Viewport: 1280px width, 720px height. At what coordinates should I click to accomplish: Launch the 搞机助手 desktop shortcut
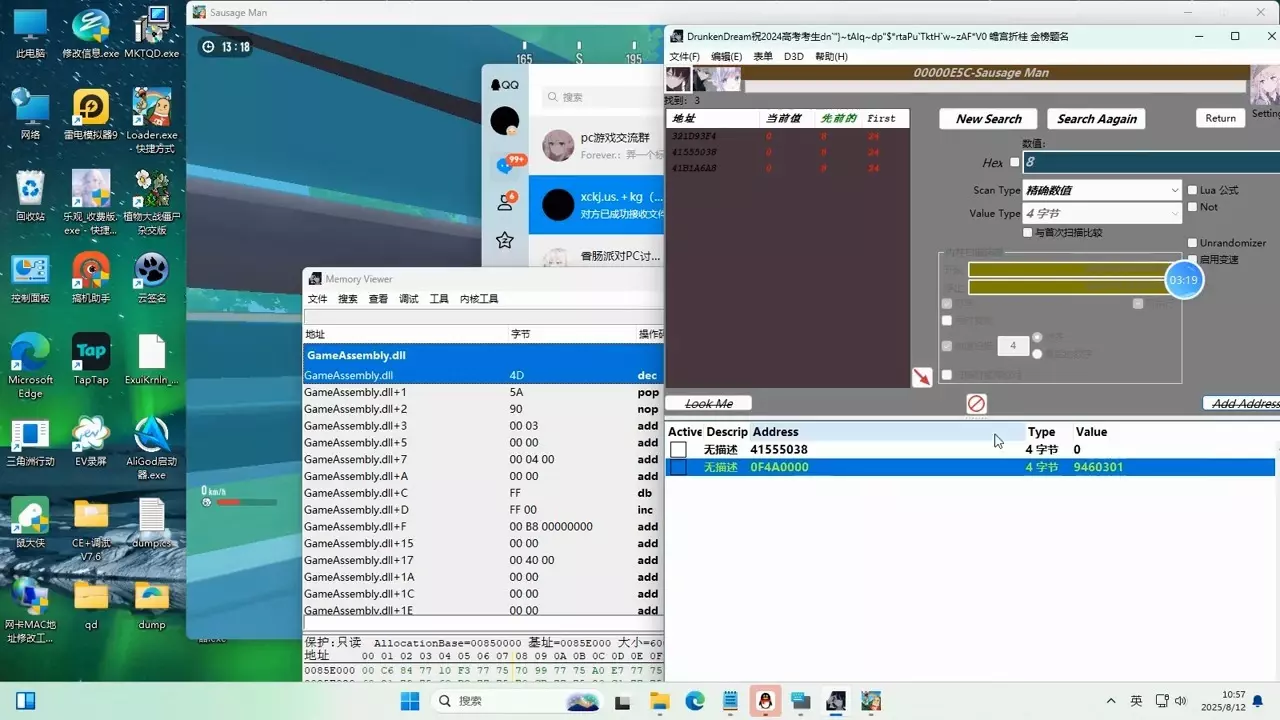[x=91, y=277]
